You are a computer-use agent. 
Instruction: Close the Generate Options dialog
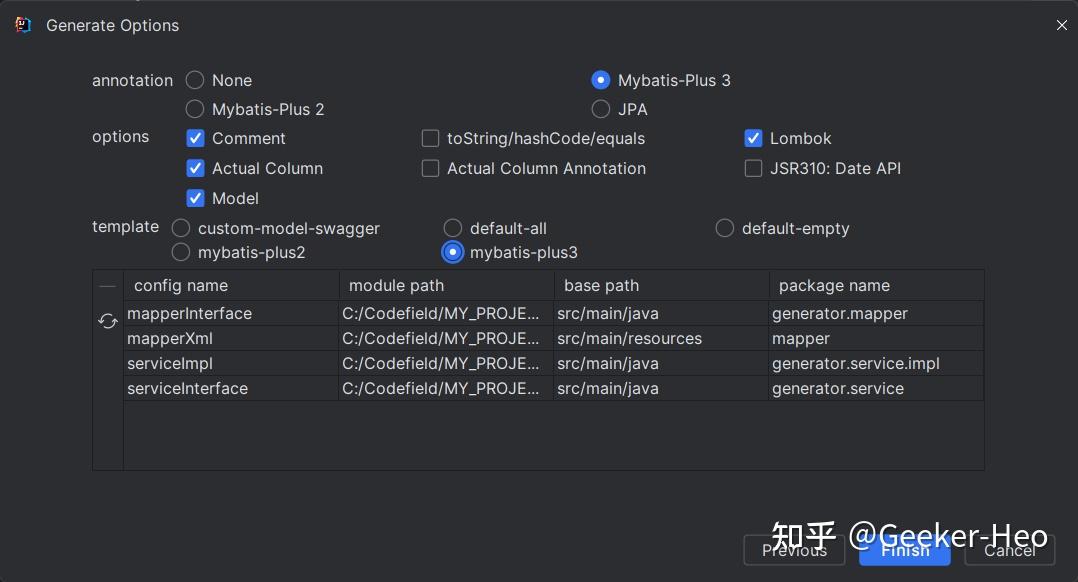[1061, 25]
